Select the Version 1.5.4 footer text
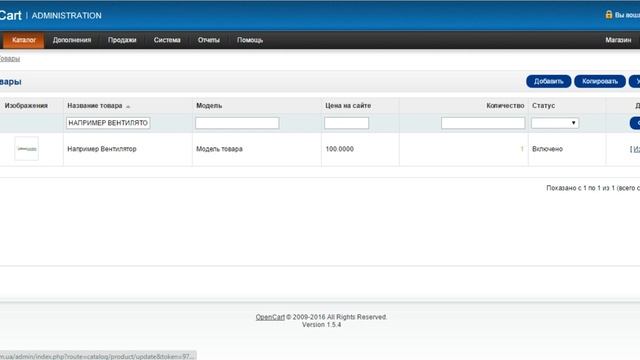This screenshot has height=360, width=640. [322, 325]
